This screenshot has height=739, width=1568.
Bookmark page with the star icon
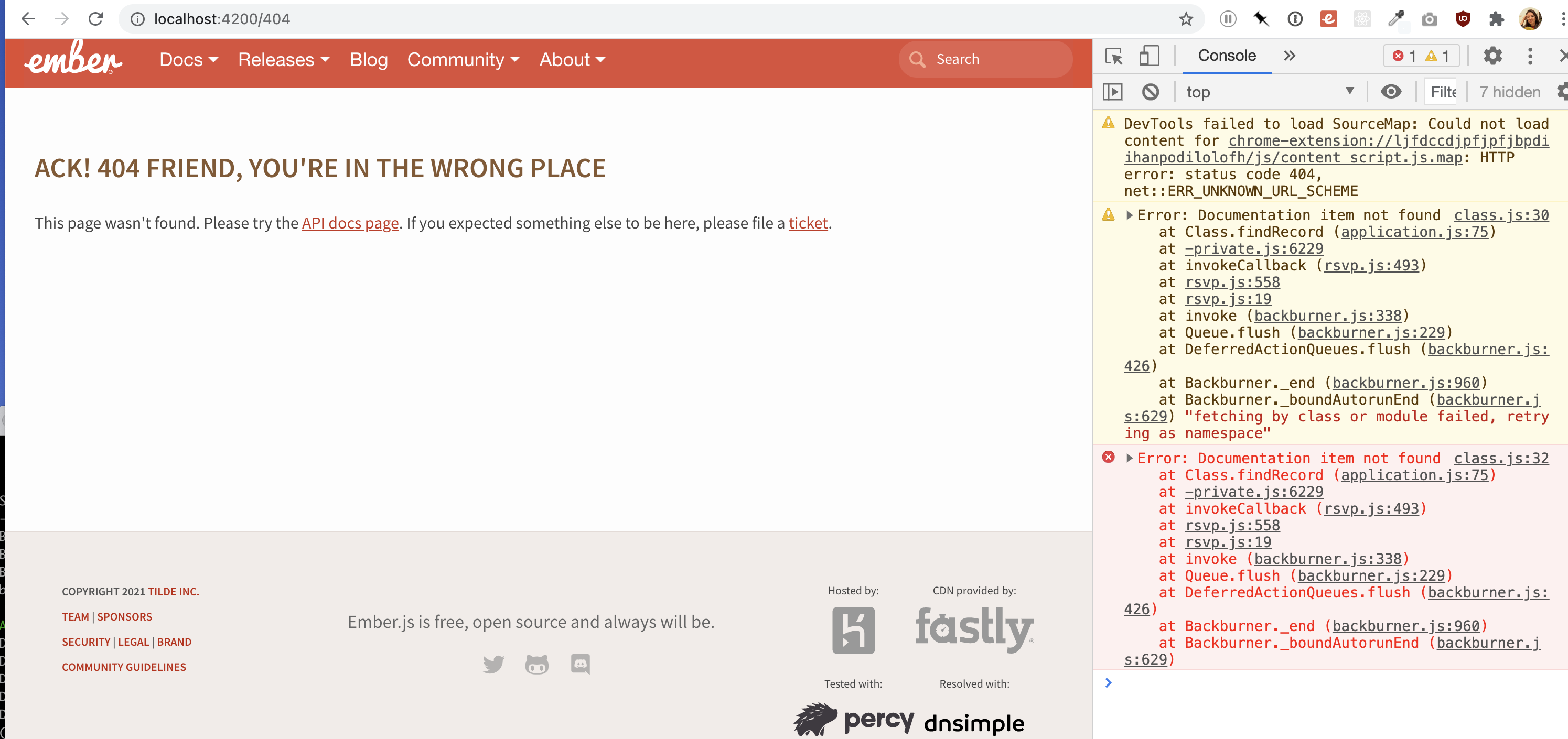pos(1186,19)
